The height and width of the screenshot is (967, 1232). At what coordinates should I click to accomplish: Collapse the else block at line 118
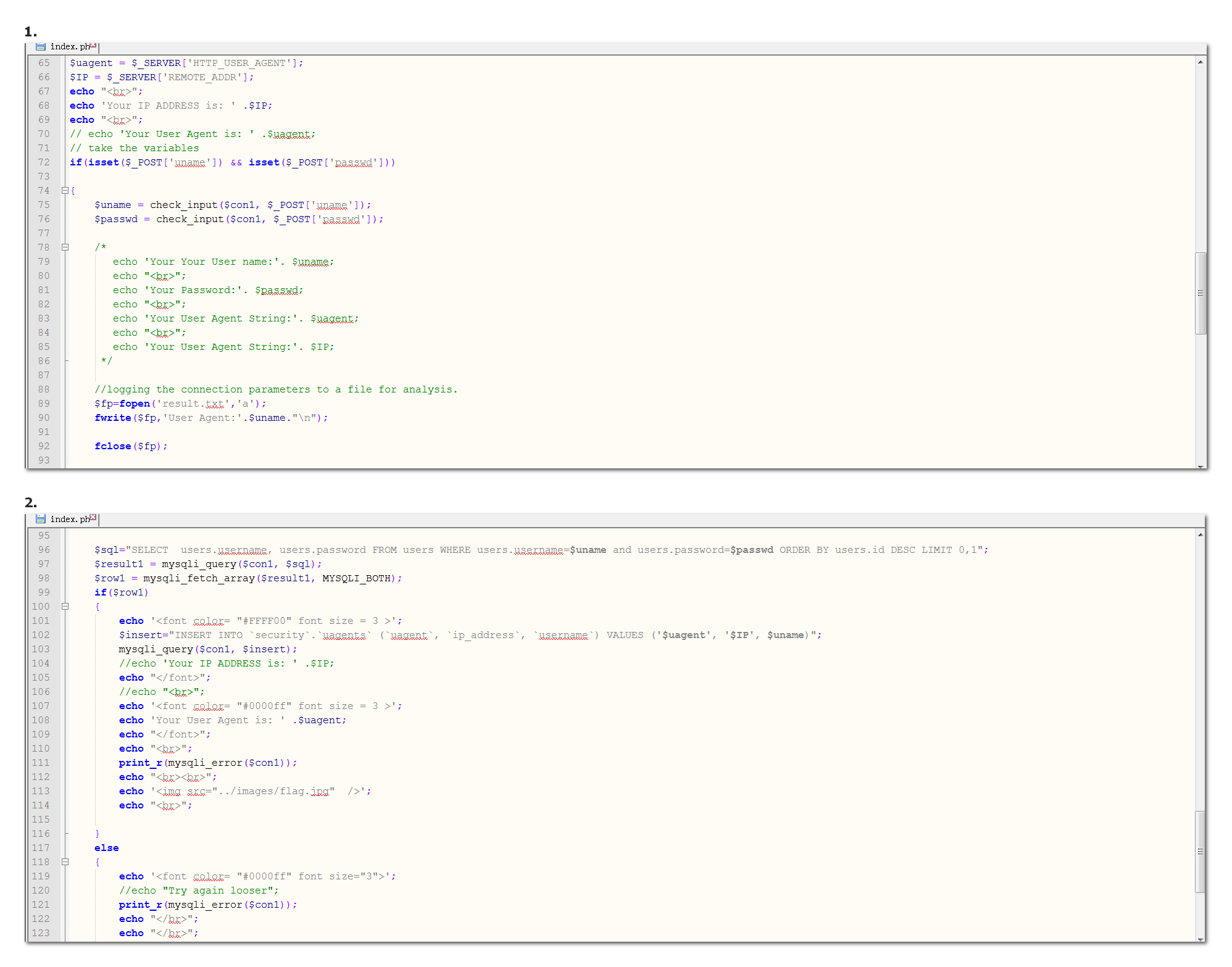point(65,862)
